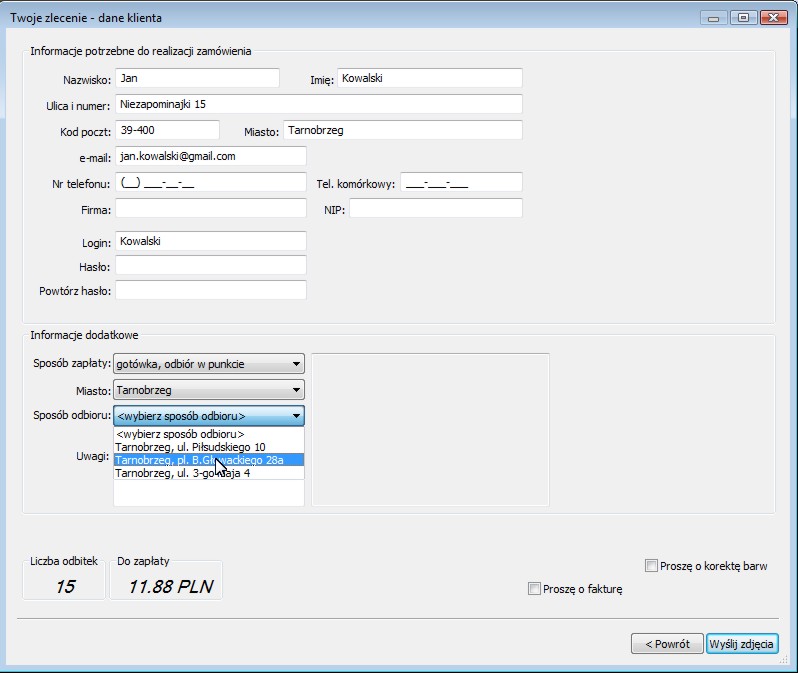Tick the Proszę o fakturę checkbox
Viewport: 798px width, 673px height.
pyautogui.click(x=534, y=589)
